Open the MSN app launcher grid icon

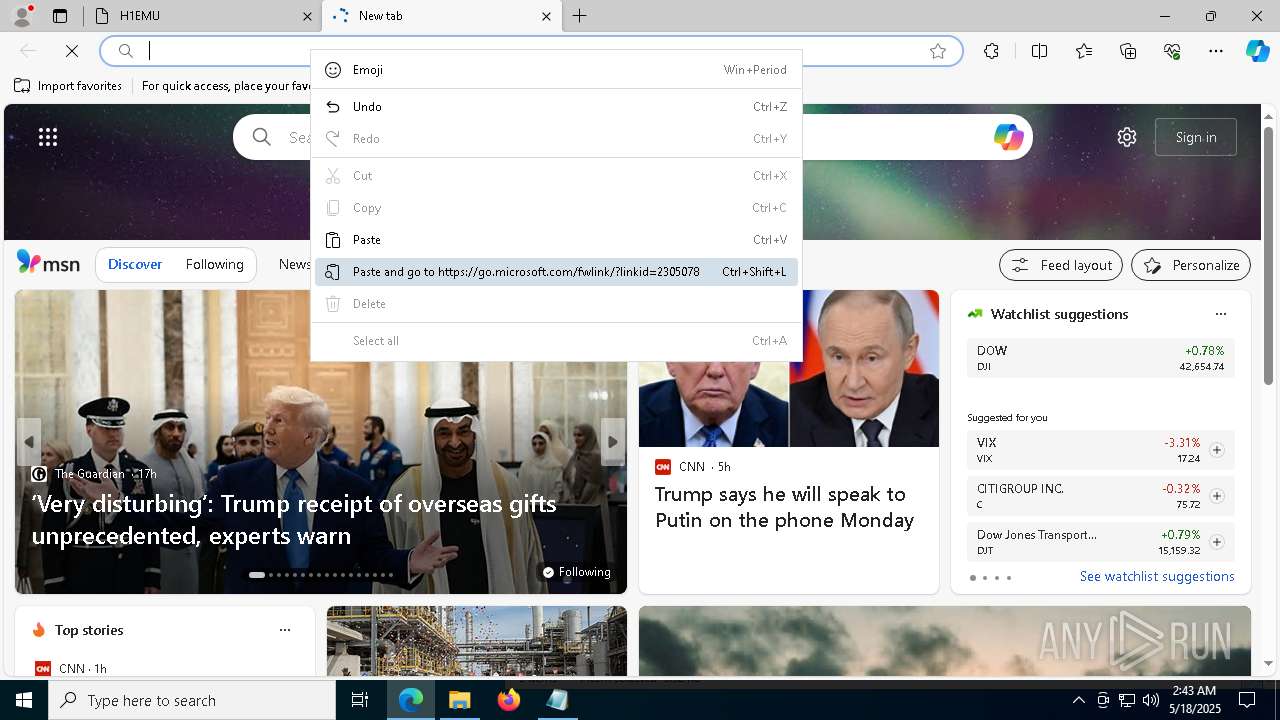48,137
